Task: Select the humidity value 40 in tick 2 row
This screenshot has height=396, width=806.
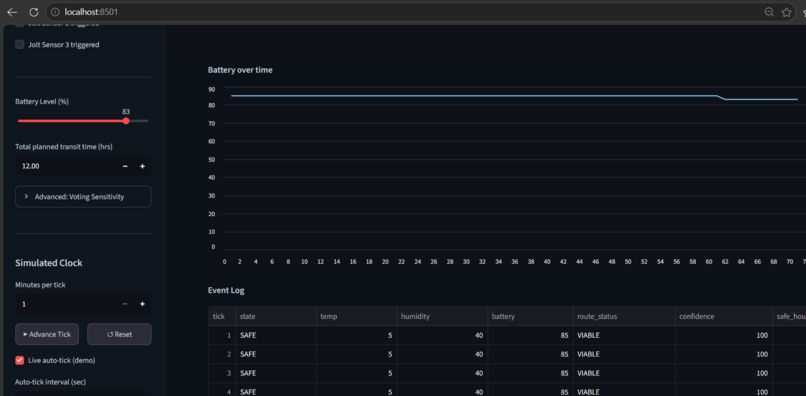Action: [443, 354]
